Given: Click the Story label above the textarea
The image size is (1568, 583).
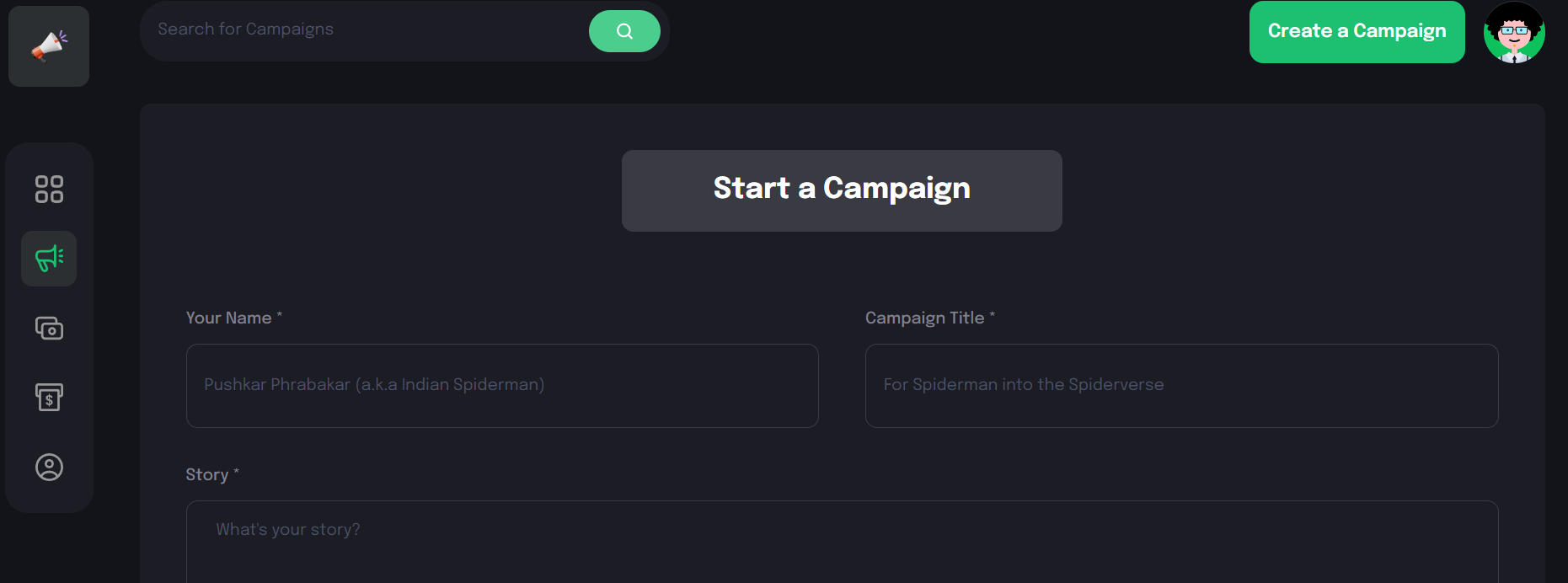Looking at the screenshot, I should click(x=206, y=474).
